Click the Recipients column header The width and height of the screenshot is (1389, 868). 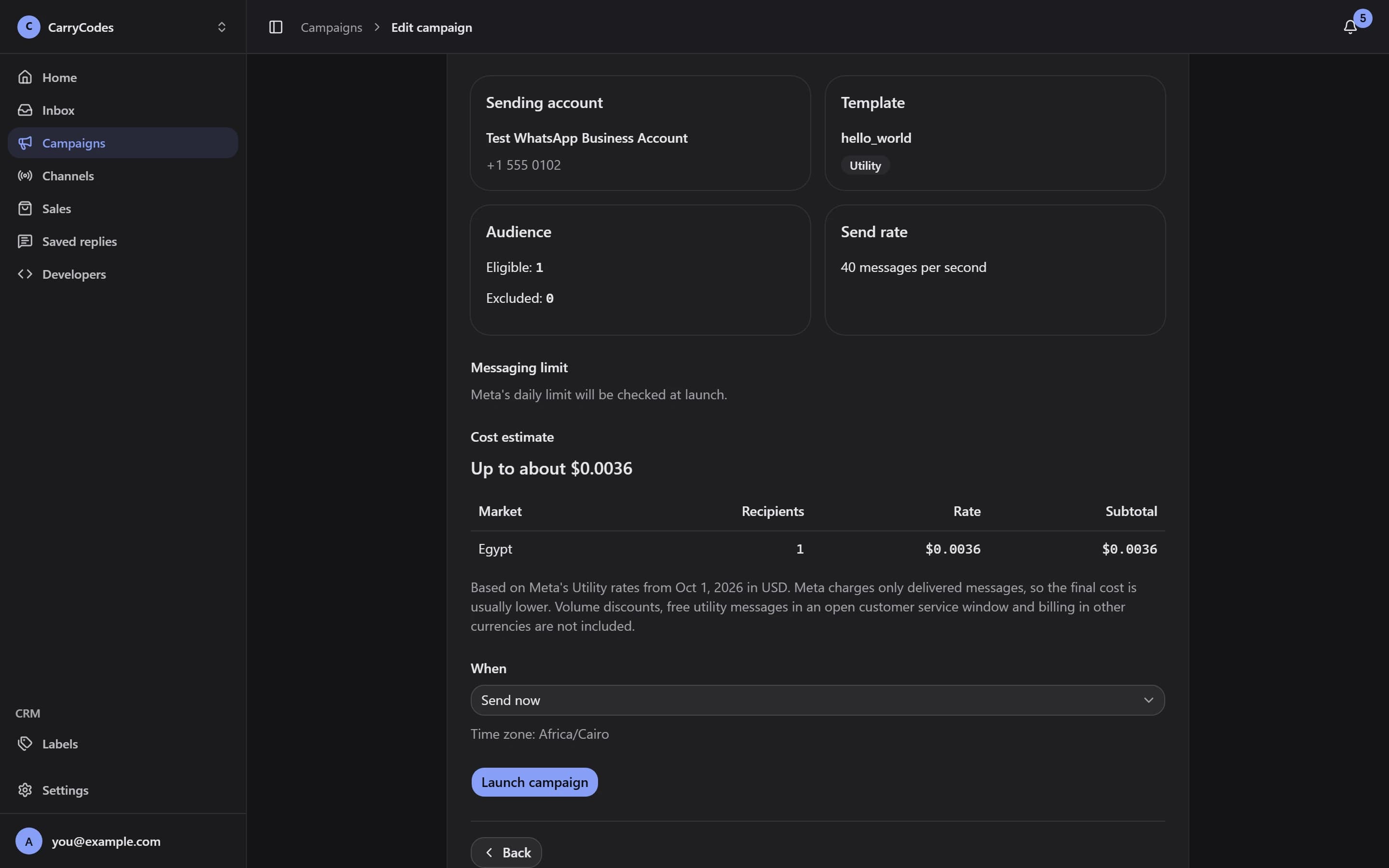pos(773,511)
